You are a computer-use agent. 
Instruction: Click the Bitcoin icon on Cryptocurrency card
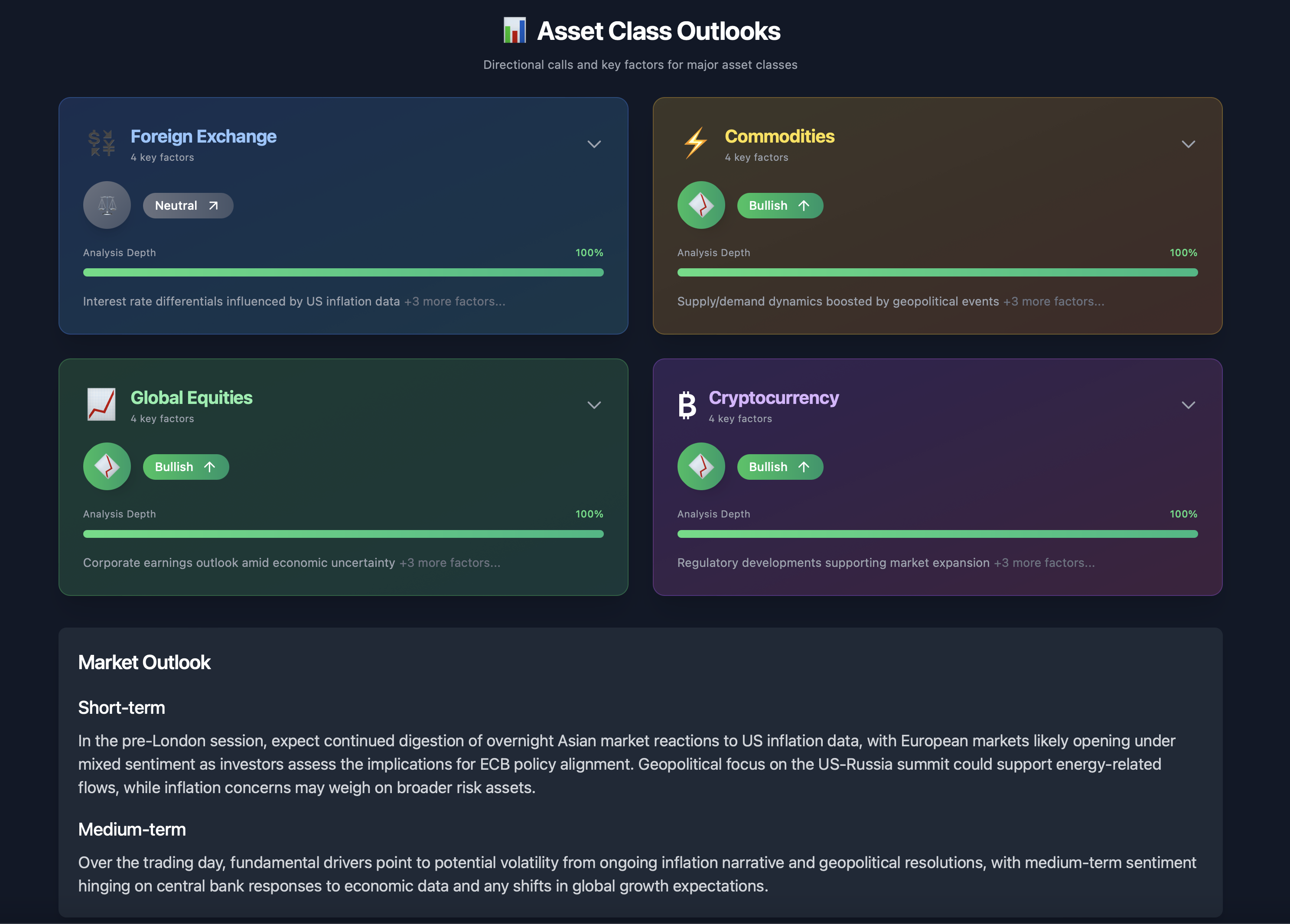pyautogui.click(x=687, y=405)
